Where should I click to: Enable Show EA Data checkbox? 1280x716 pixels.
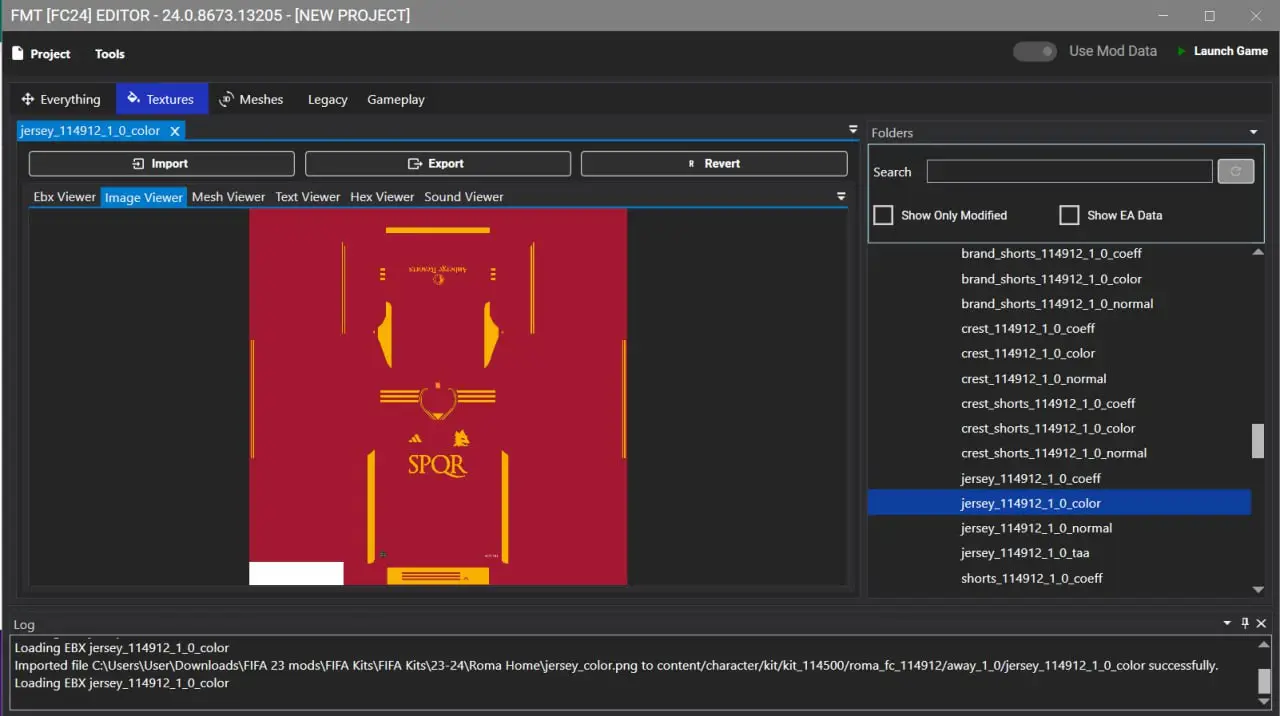[1069, 215]
